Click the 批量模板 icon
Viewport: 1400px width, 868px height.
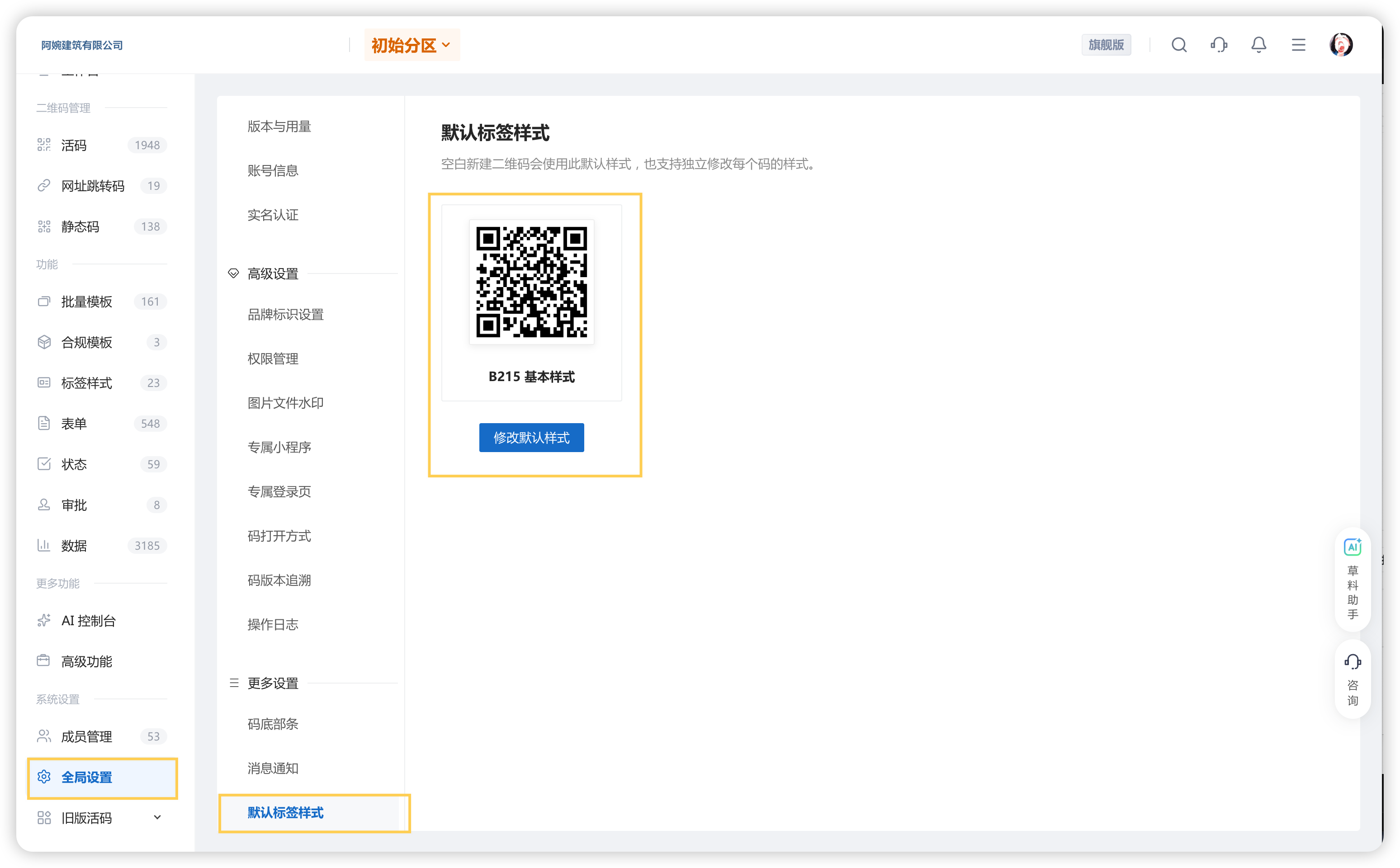[x=44, y=302]
